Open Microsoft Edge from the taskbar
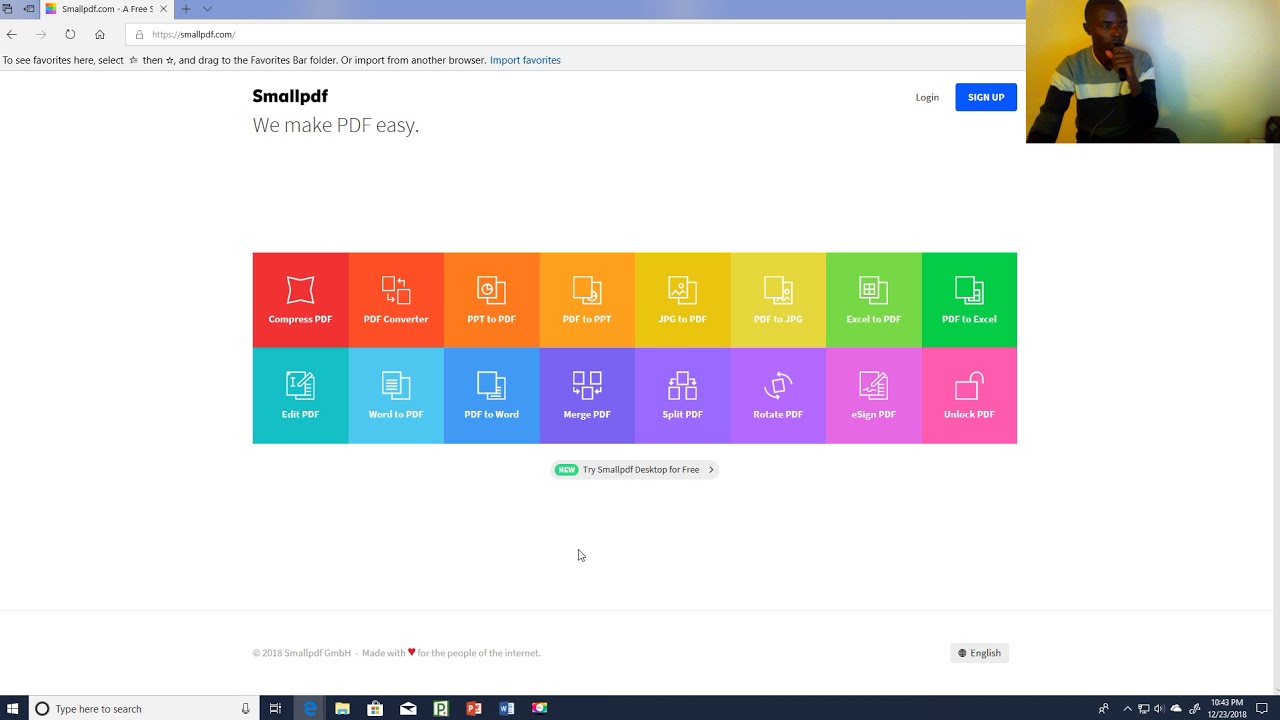Screen dimensions: 1280x720 click(310, 708)
